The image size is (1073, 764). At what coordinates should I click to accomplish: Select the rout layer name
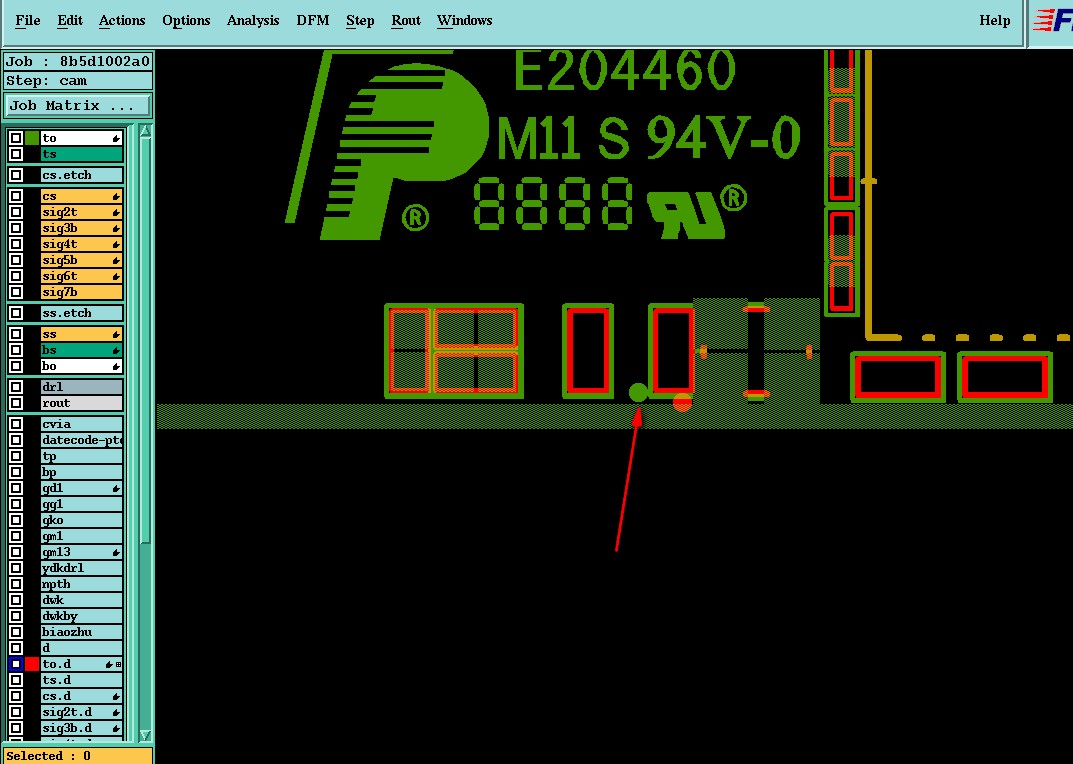tap(81, 403)
